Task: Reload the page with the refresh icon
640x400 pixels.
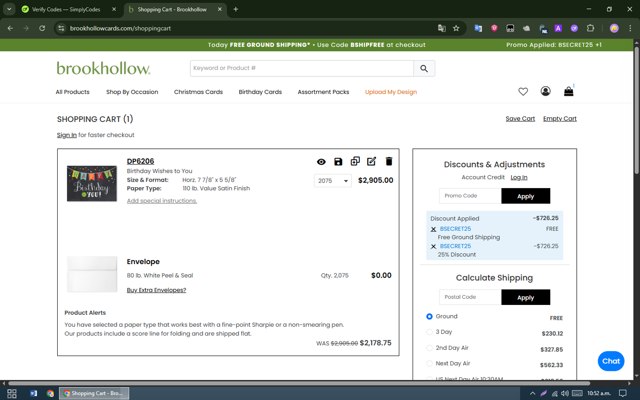Action: pyautogui.click(x=42, y=28)
